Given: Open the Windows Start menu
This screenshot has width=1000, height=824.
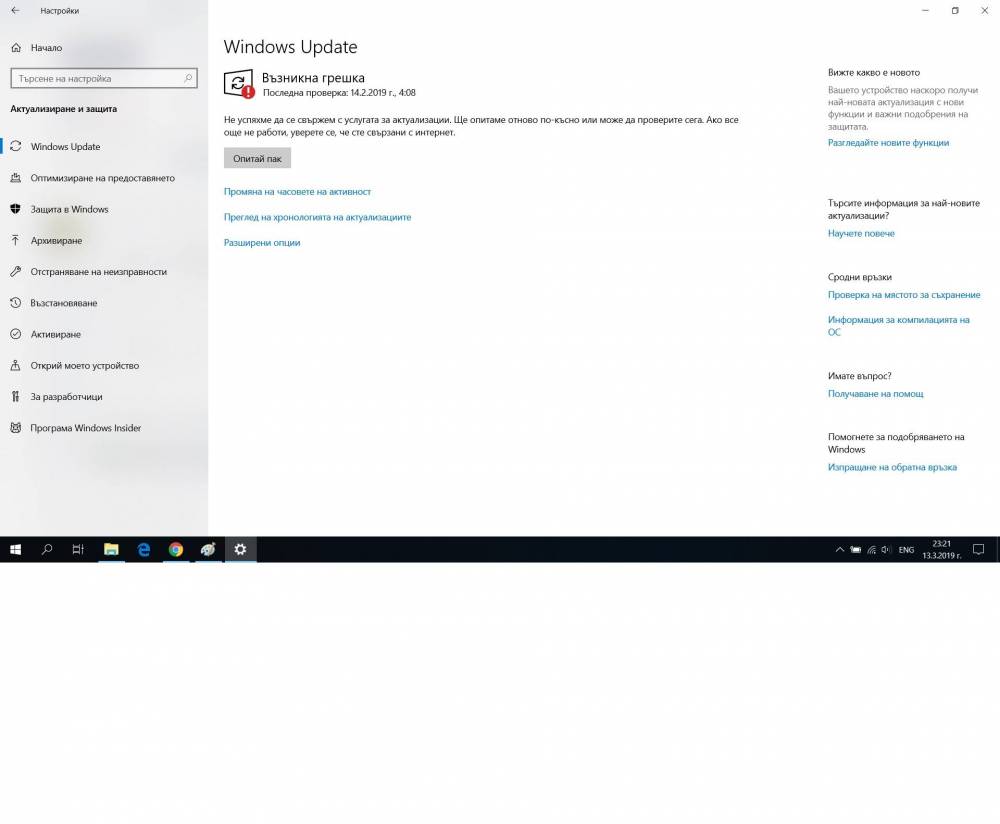Looking at the screenshot, I should click(x=15, y=549).
